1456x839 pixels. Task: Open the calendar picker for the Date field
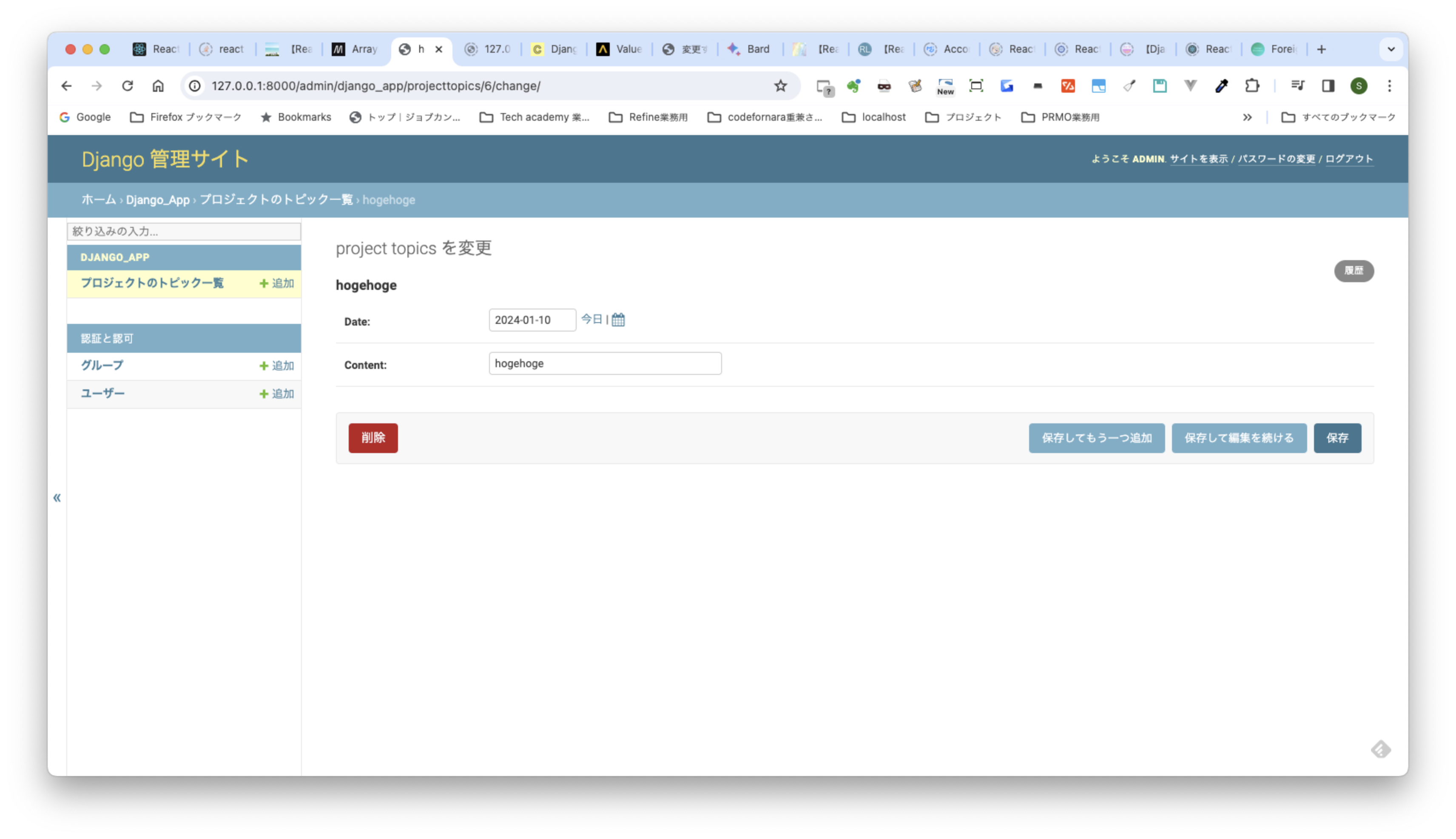coord(618,319)
